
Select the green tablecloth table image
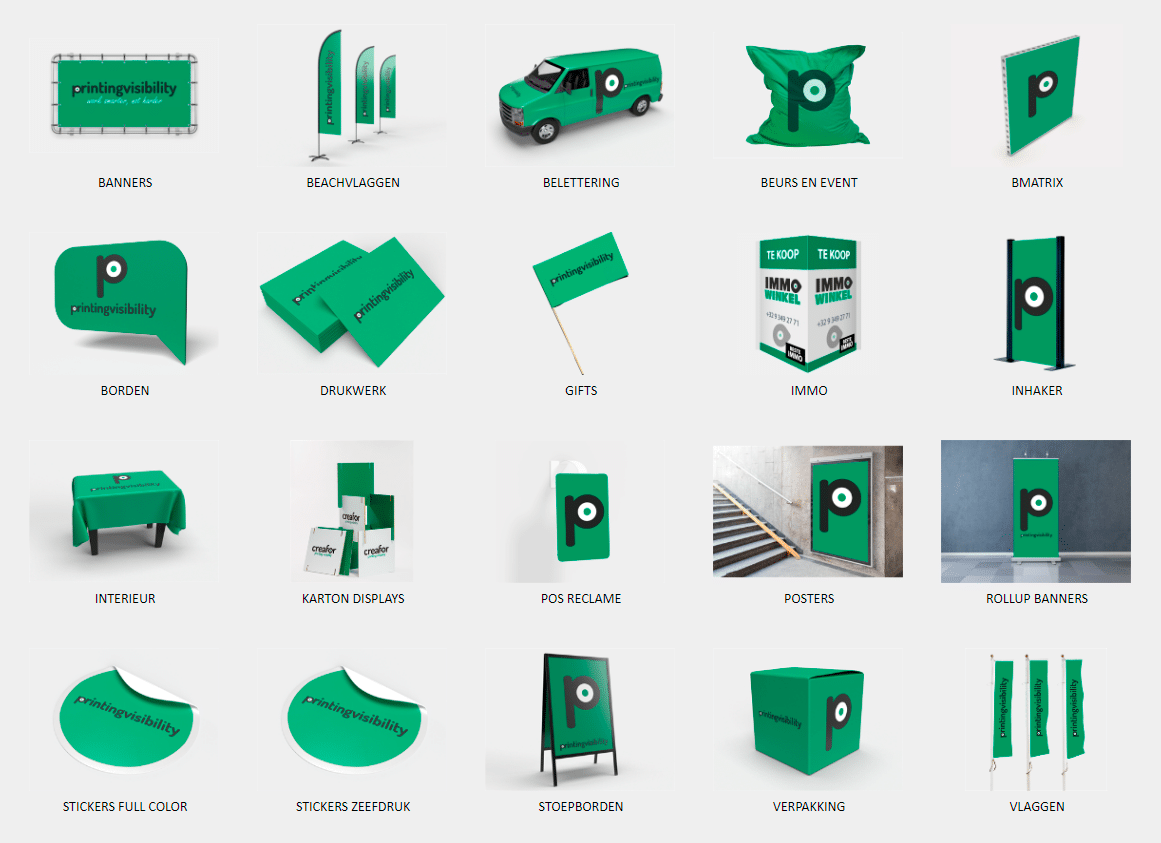[124, 511]
